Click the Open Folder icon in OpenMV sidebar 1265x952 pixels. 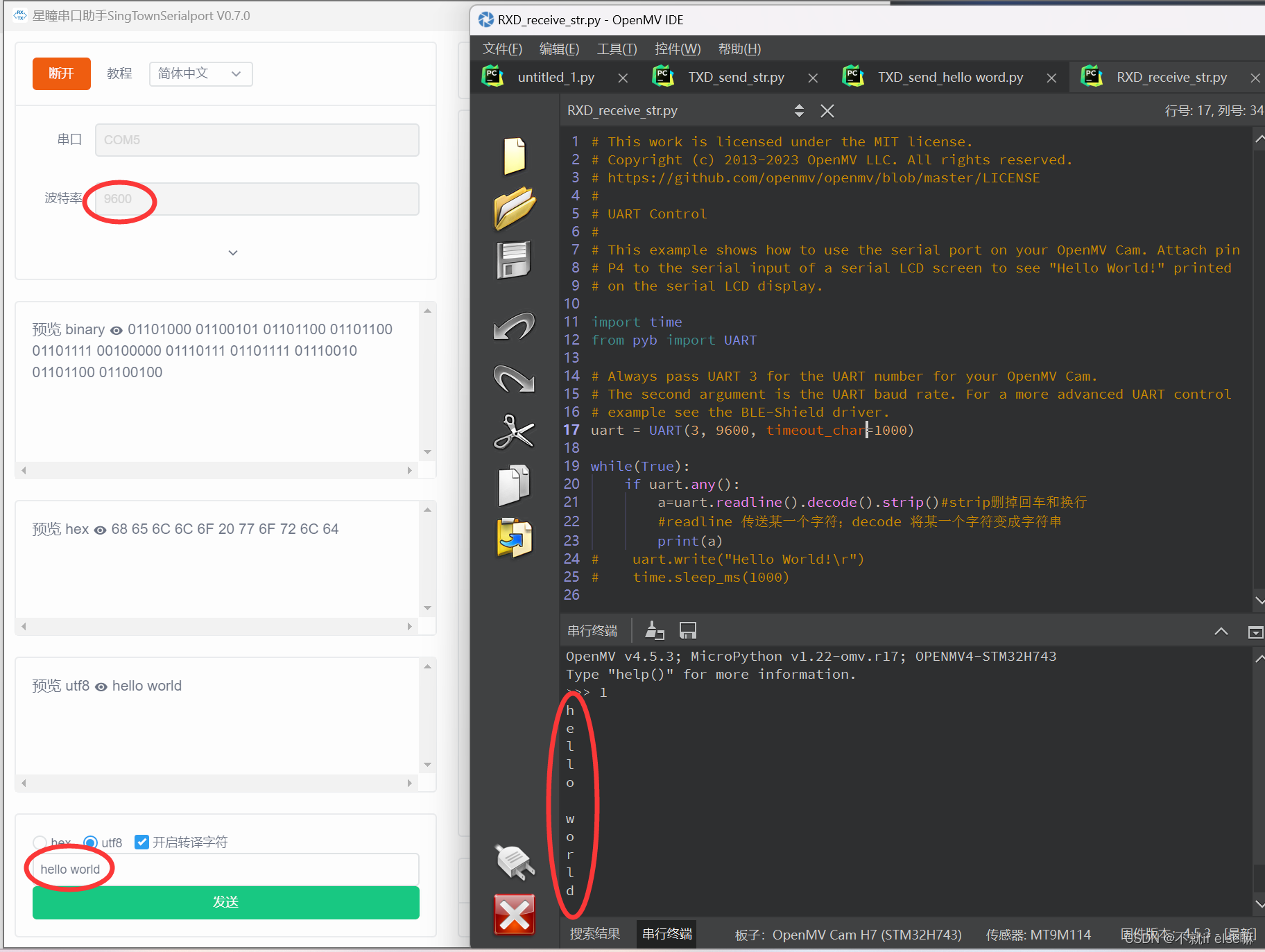click(514, 208)
